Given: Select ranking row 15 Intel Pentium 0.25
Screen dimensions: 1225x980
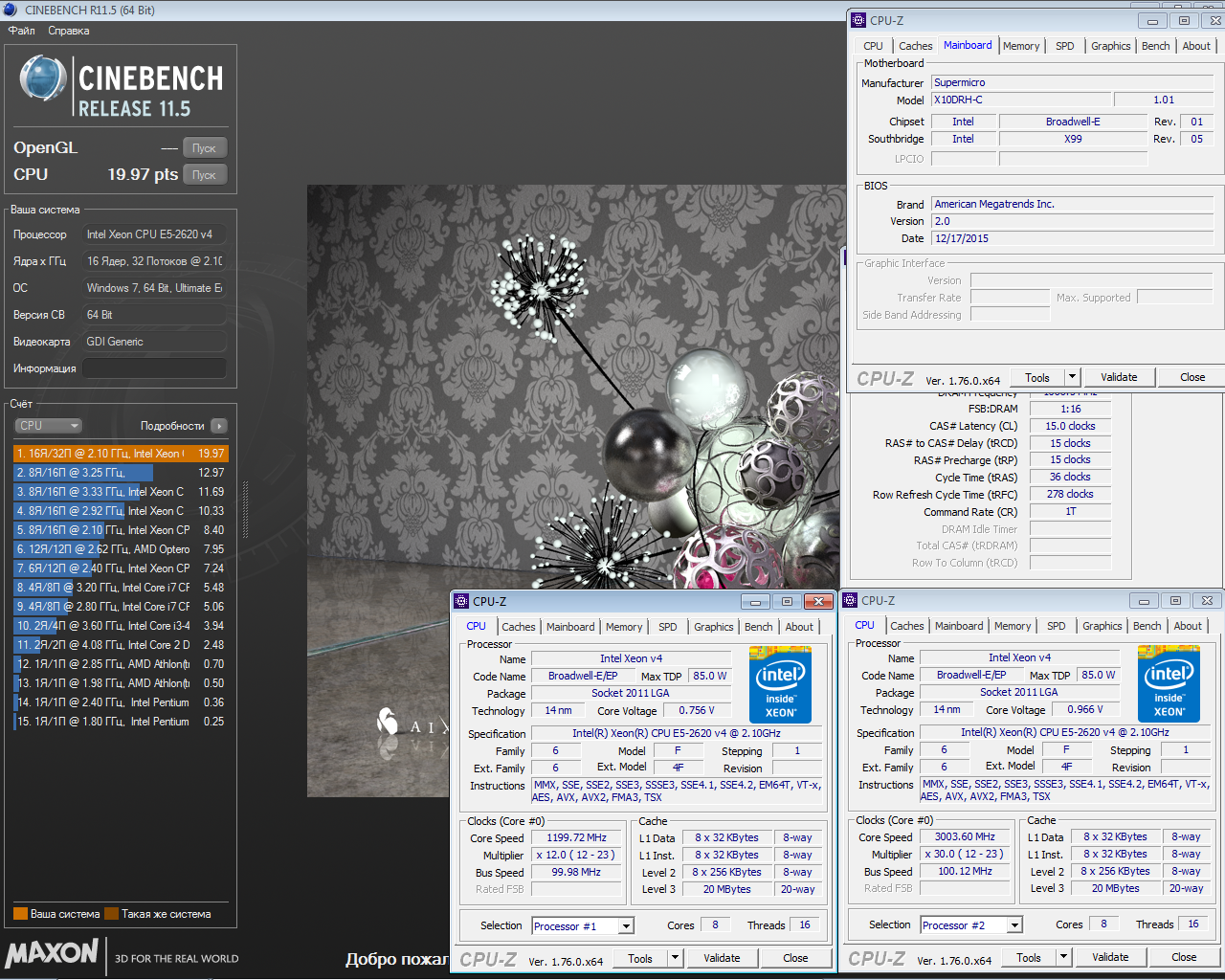Looking at the screenshot, I should (122, 722).
